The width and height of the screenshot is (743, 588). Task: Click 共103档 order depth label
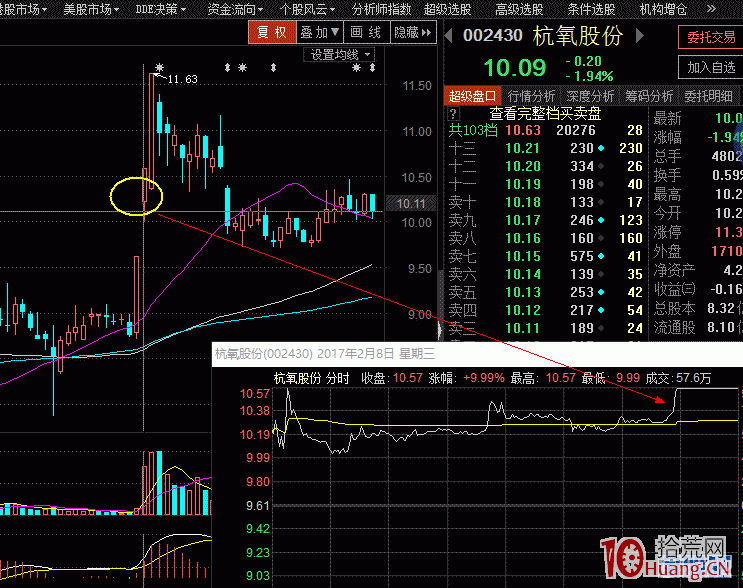(473, 130)
